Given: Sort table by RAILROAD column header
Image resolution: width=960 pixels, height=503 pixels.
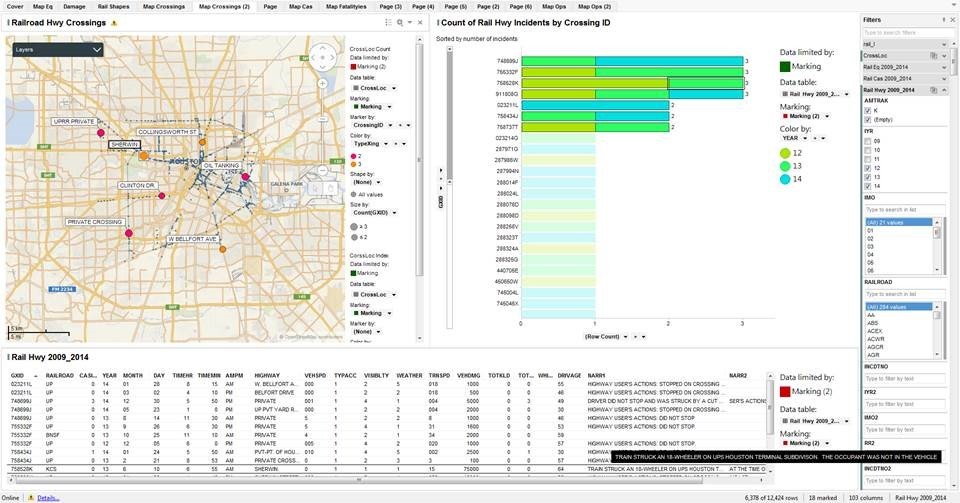Looking at the screenshot, I should point(59,376).
